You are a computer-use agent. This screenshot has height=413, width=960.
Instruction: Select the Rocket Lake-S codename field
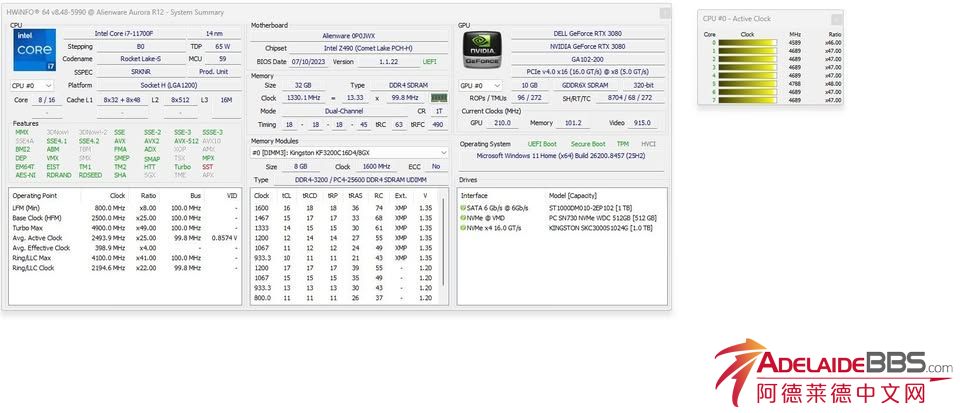coord(141,59)
